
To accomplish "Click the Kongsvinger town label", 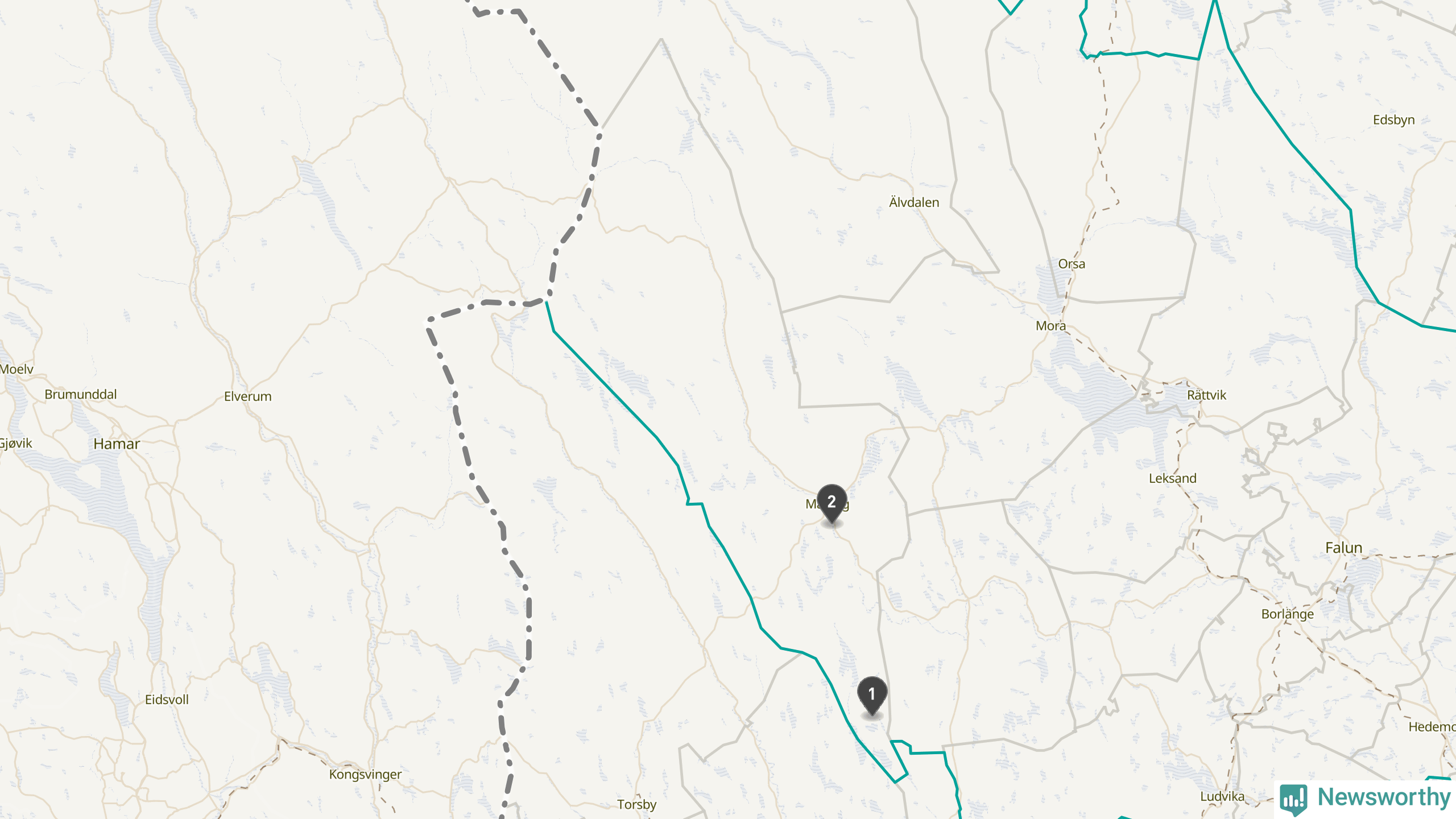I will (x=365, y=775).
